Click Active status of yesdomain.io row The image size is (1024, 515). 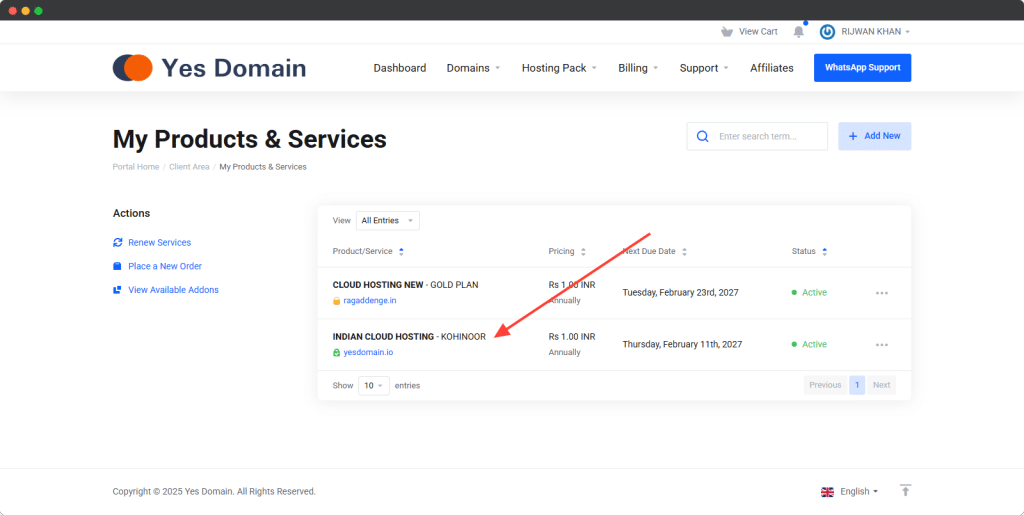(x=809, y=344)
